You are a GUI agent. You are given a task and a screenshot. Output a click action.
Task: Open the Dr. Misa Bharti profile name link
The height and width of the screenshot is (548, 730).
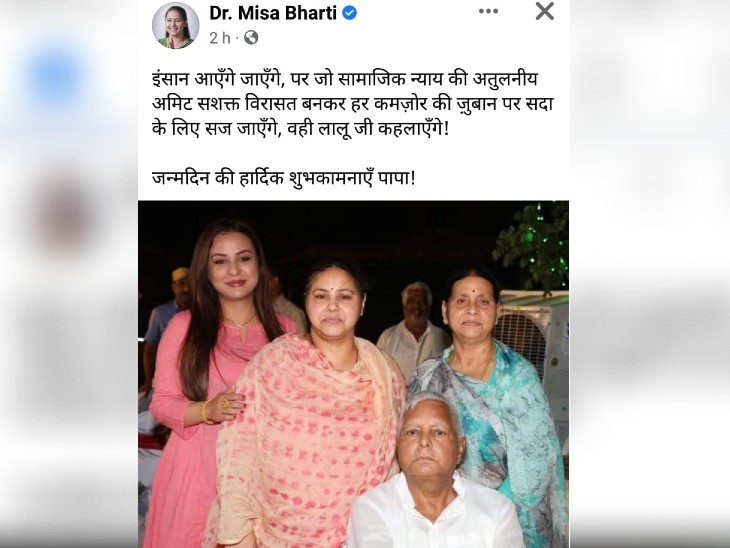(x=273, y=13)
